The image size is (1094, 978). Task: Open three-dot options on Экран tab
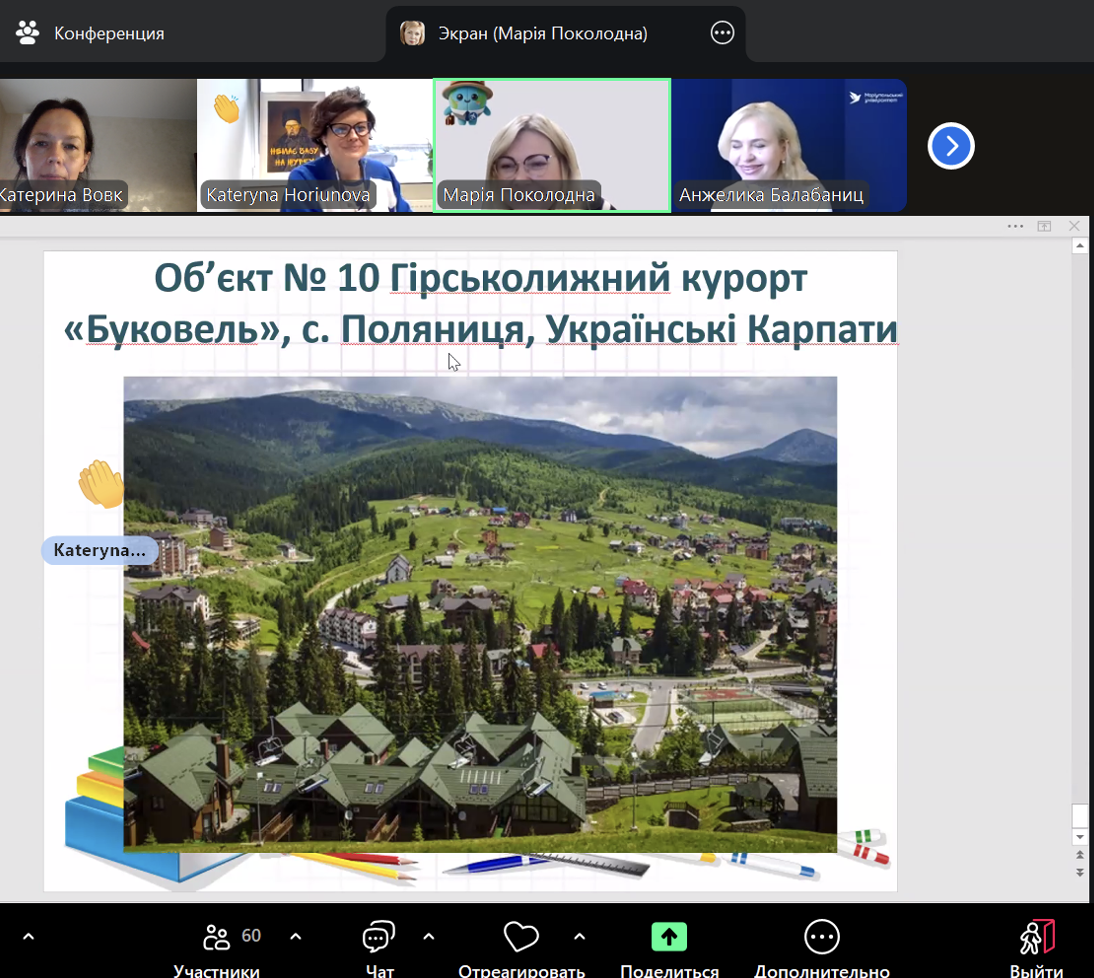722,33
